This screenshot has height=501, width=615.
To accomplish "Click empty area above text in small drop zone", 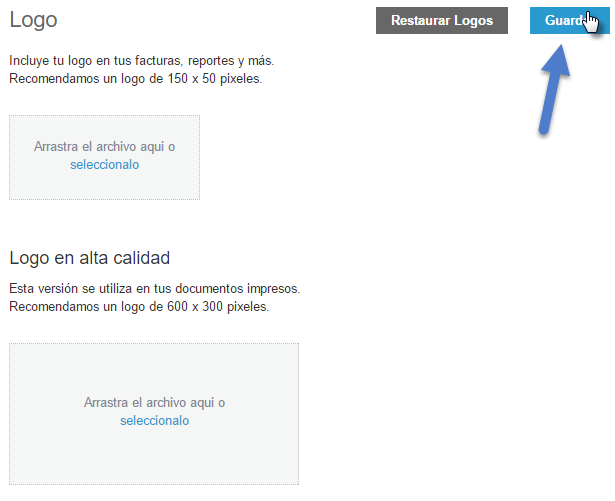I will 104,128.
